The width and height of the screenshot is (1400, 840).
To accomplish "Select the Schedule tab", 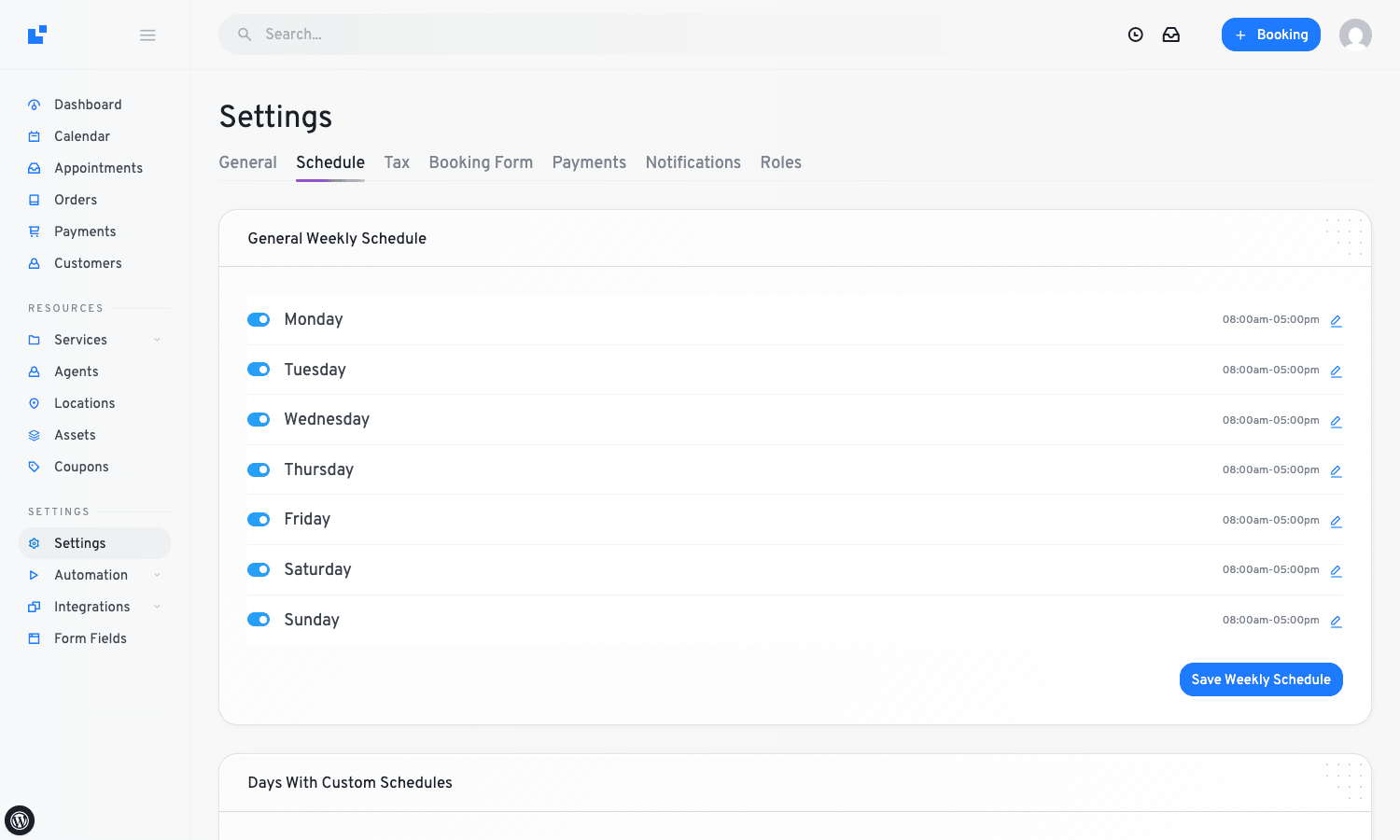I will coord(330,162).
